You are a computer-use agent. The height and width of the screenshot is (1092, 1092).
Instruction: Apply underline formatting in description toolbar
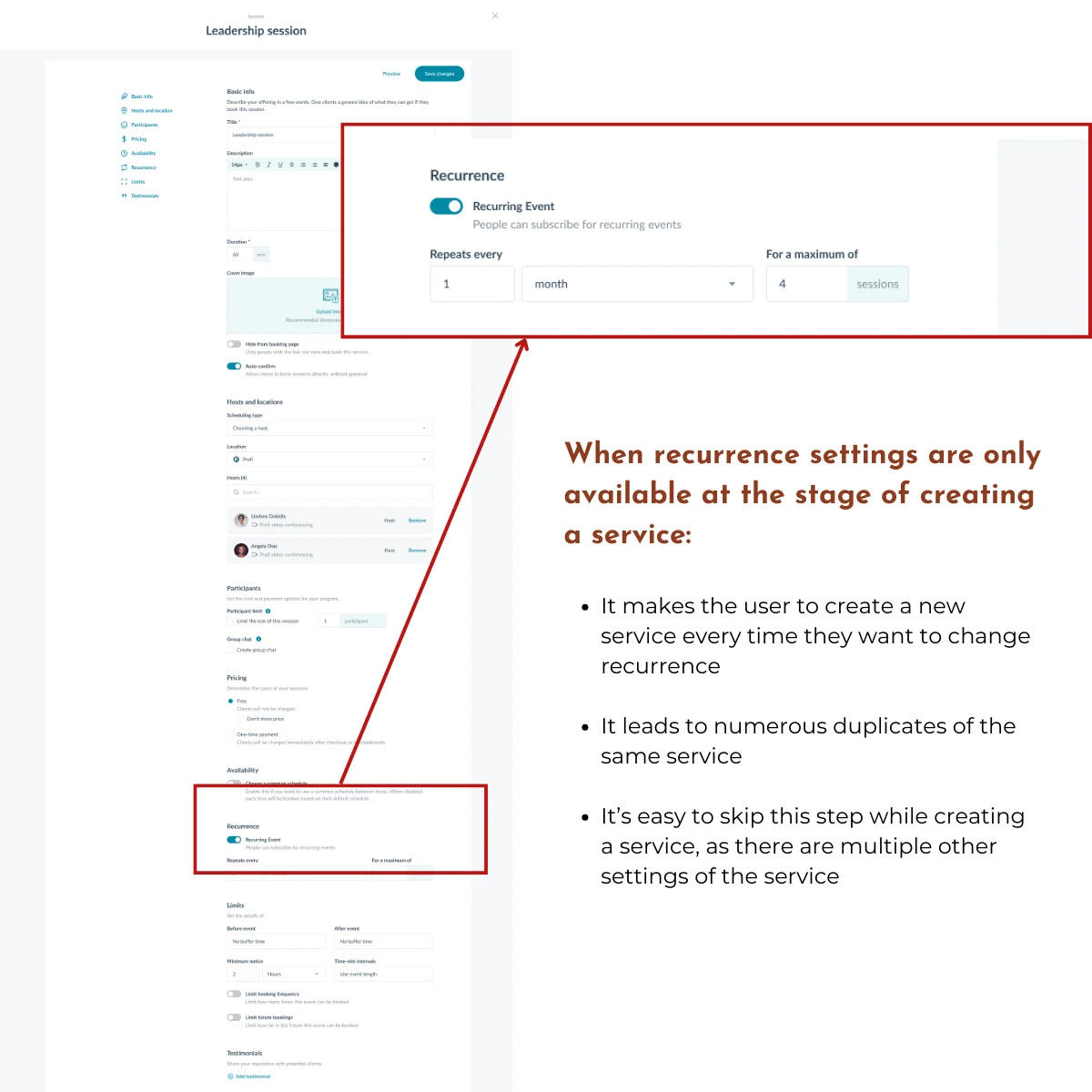pos(280,165)
